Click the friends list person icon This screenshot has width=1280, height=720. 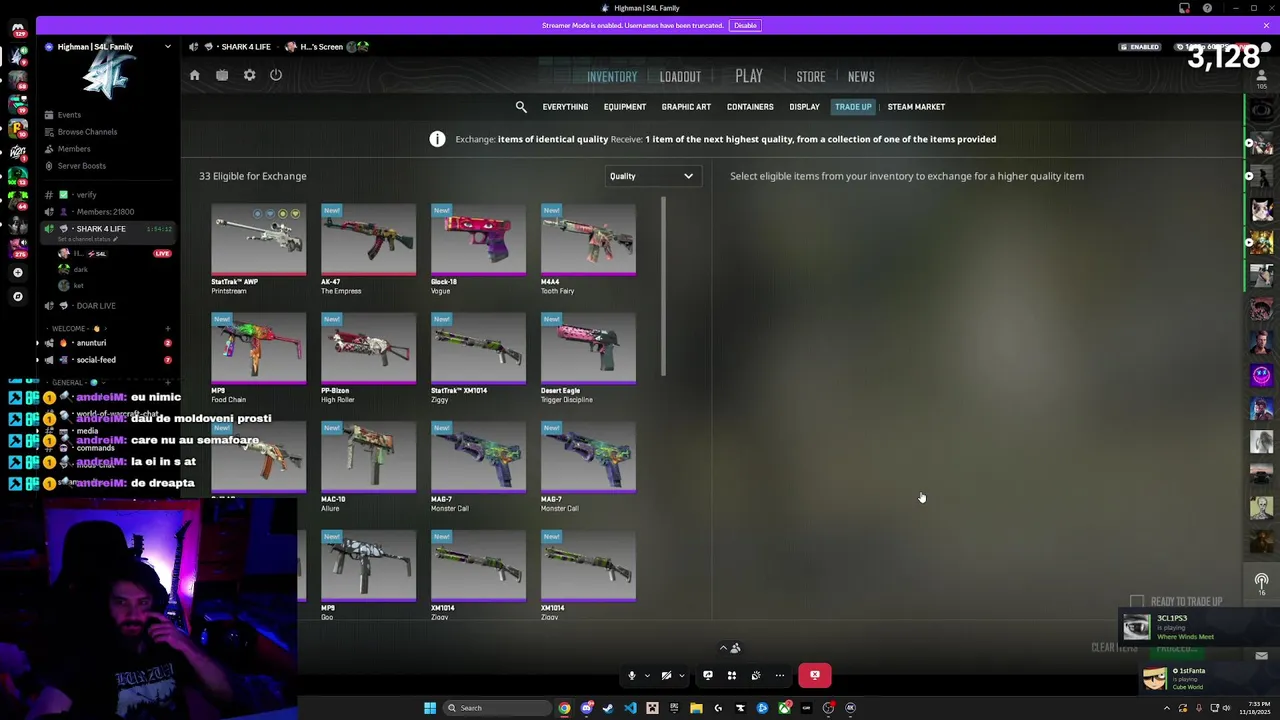pyautogui.click(x=1262, y=76)
